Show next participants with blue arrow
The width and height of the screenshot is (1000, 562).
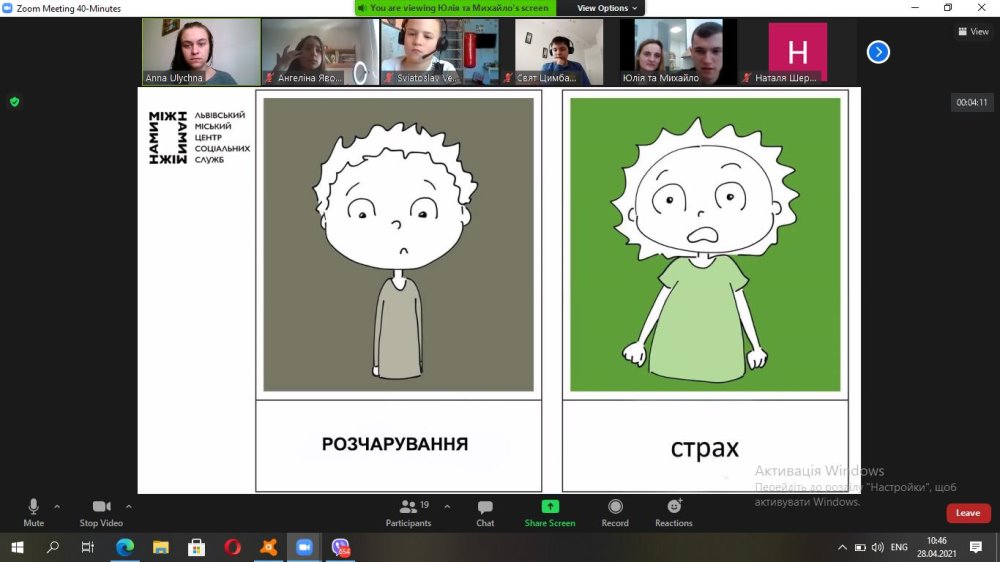(x=878, y=52)
